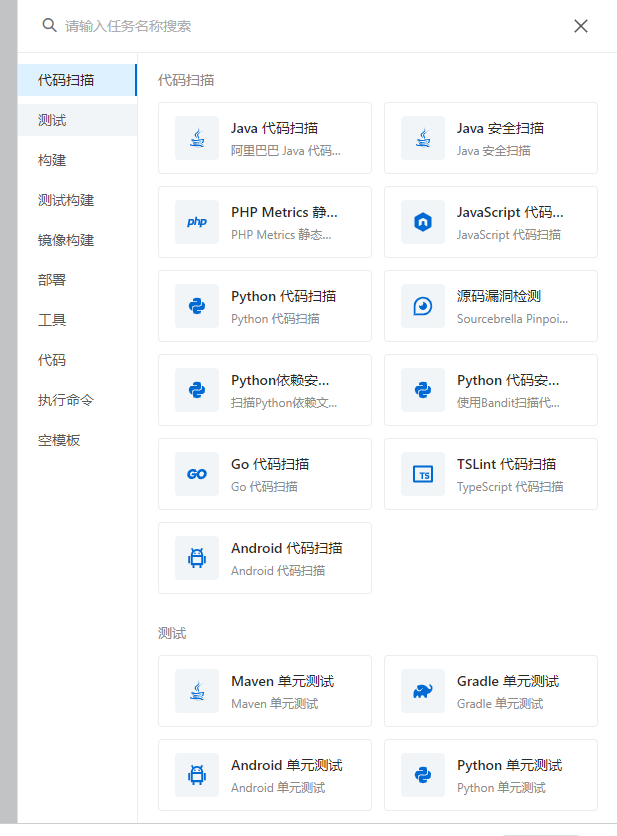Click the Java 安全扫描 coffee cup icon

pyautogui.click(x=423, y=138)
